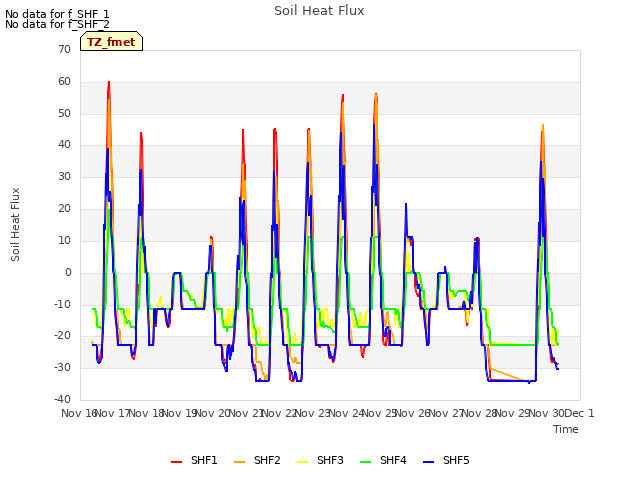This screenshot has width=640, height=480.
Task: Click the TZ_fmet annotation label
Action: point(111,42)
